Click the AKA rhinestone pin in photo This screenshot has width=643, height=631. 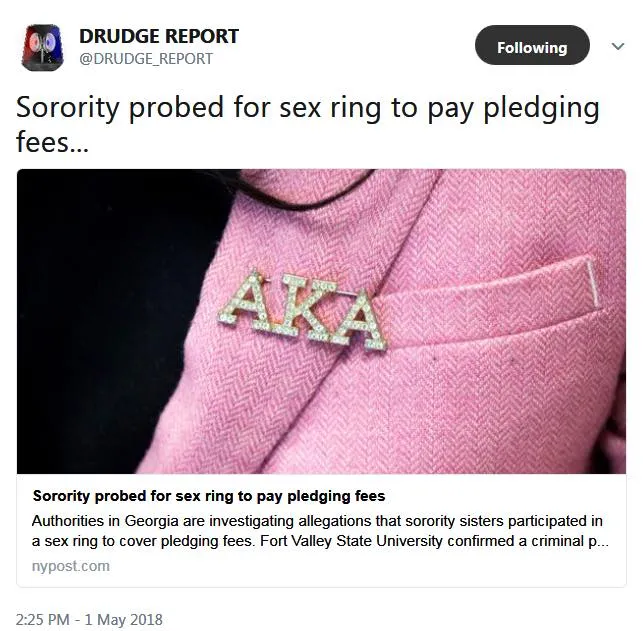click(303, 312)
